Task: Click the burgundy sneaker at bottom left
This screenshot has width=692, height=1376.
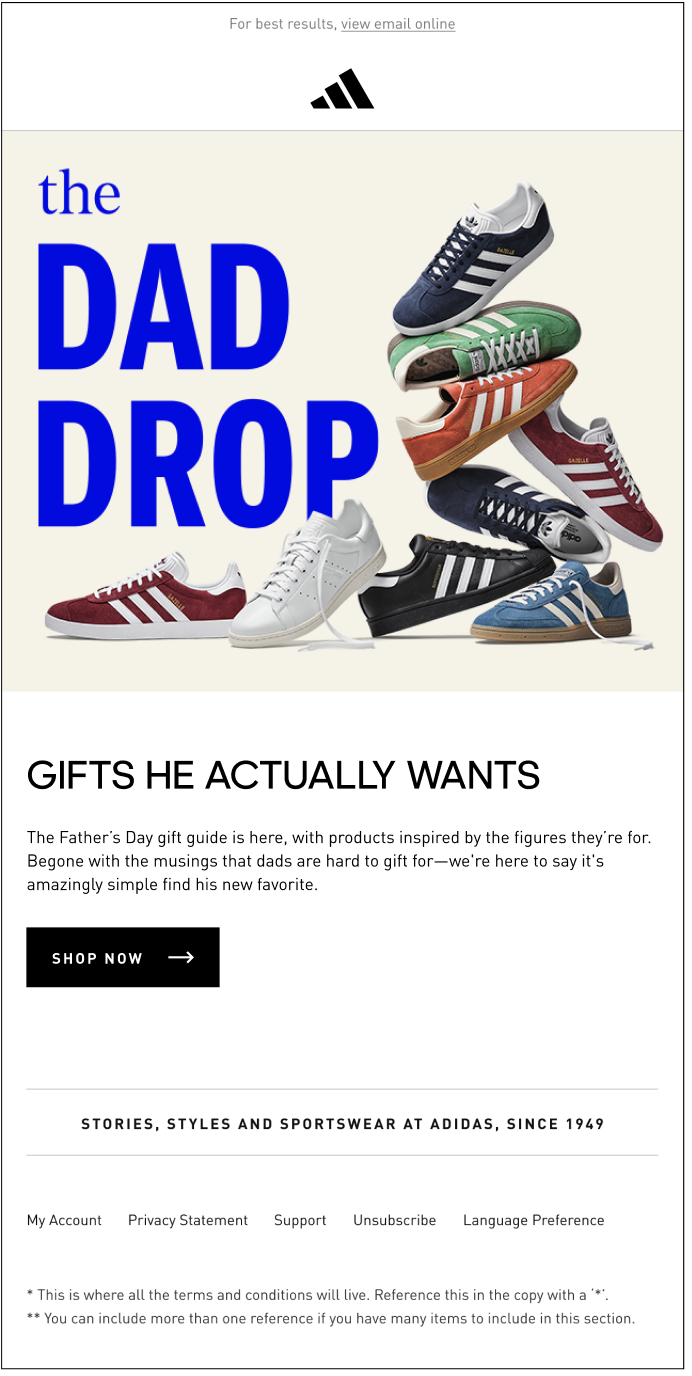Action: [145, 595]
